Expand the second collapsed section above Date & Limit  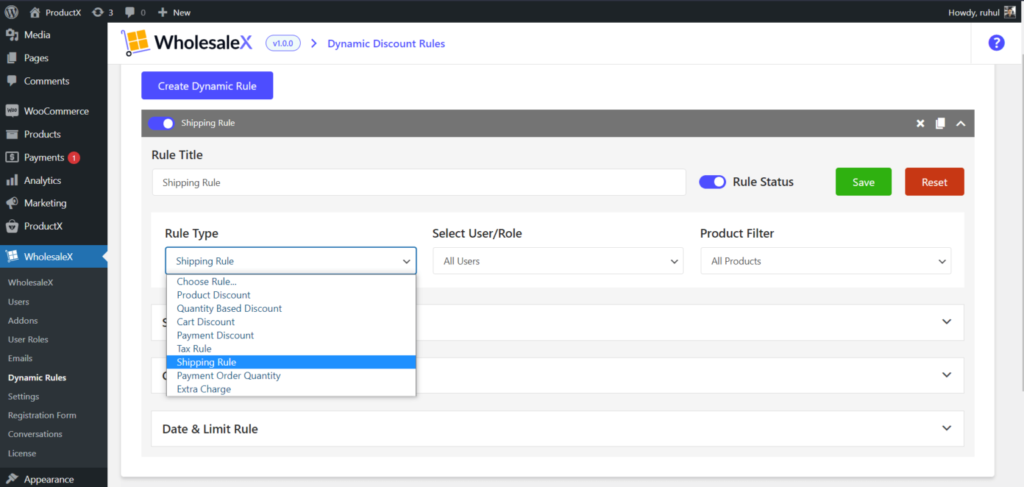(x=557, y=375)
